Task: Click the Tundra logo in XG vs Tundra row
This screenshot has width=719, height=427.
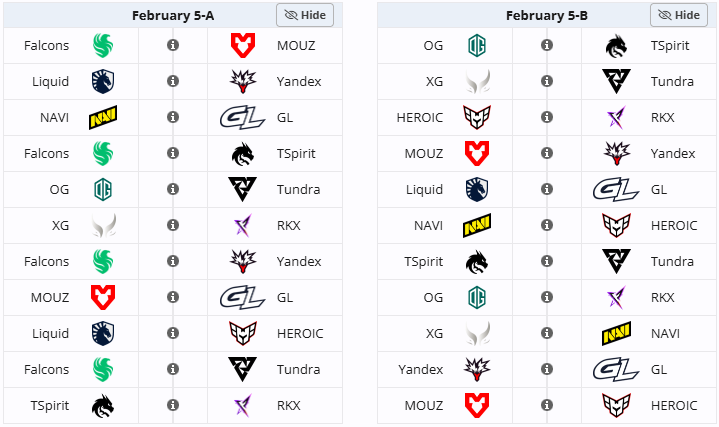Action: tap(617, 81)
